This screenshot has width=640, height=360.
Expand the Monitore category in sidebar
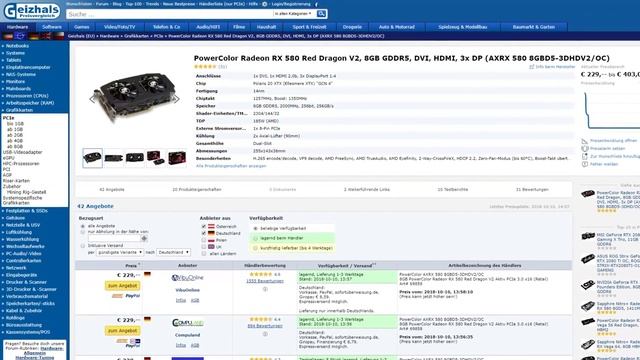point(15,82)
